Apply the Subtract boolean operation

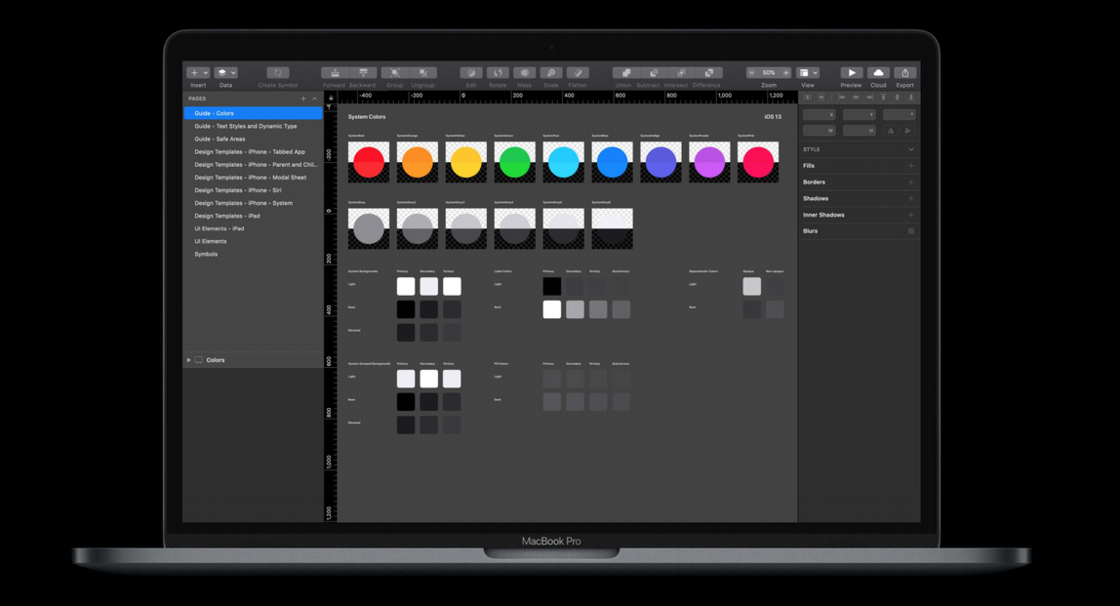click(x=654, y=73)
